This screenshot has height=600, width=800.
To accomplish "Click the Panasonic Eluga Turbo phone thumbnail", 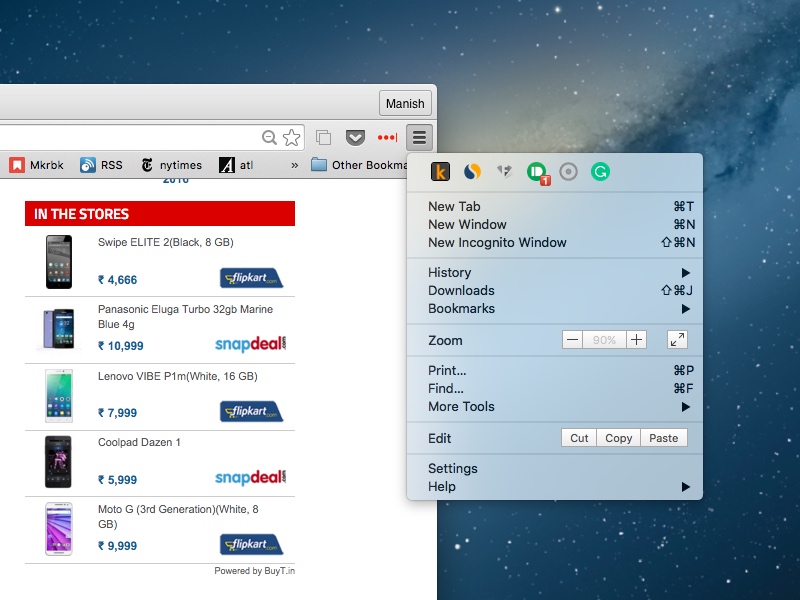I will pyautogui.click(x=59, y=329).
